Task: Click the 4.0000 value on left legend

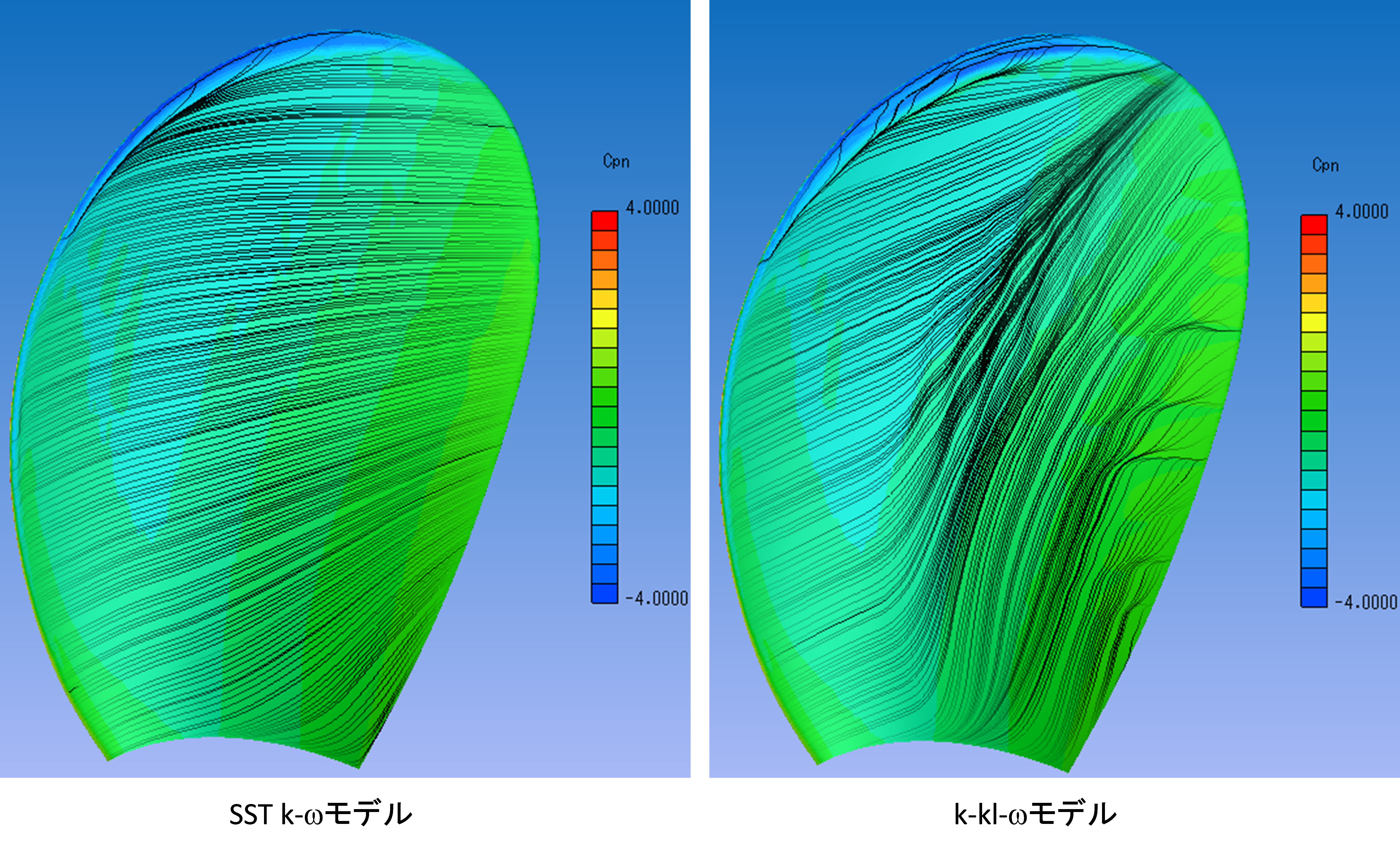Action: tap(652, 208)
